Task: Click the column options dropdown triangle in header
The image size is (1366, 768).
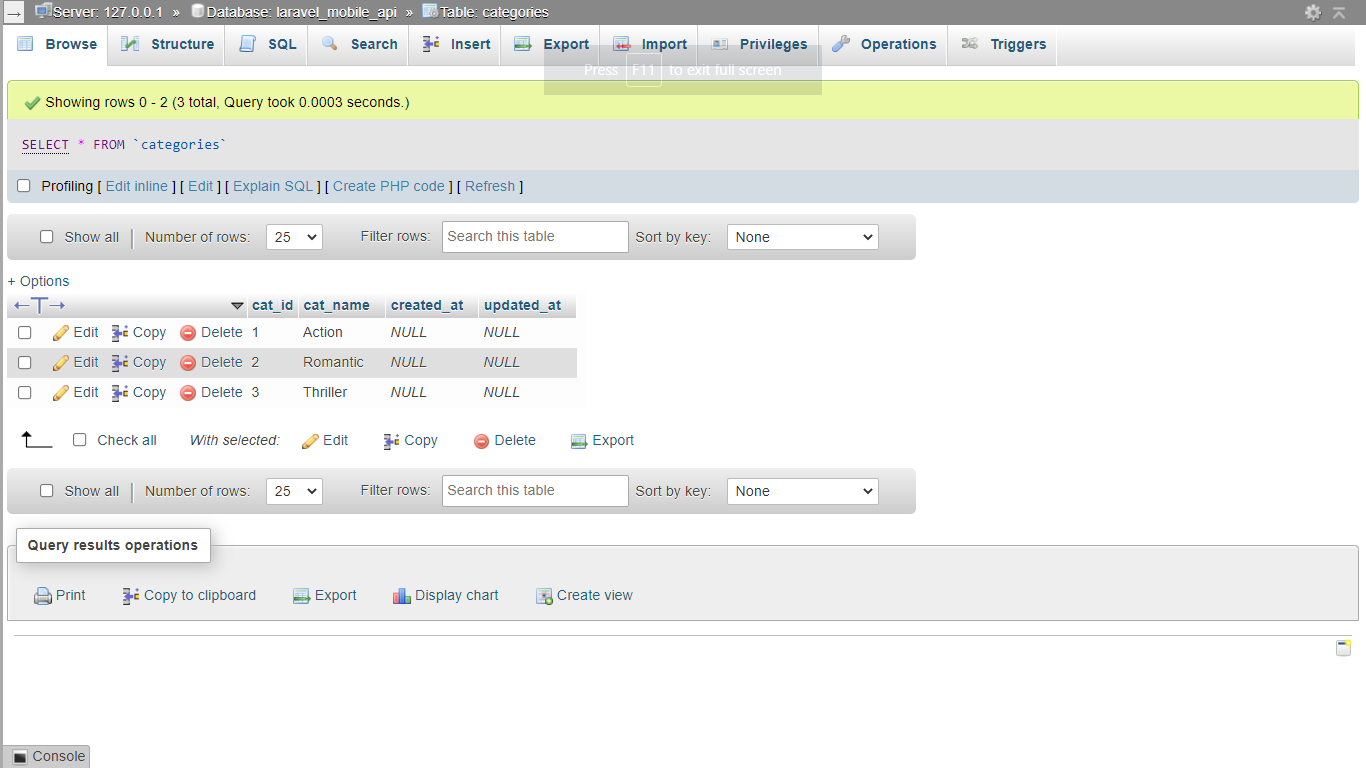Action: click(x=237, y=306)
